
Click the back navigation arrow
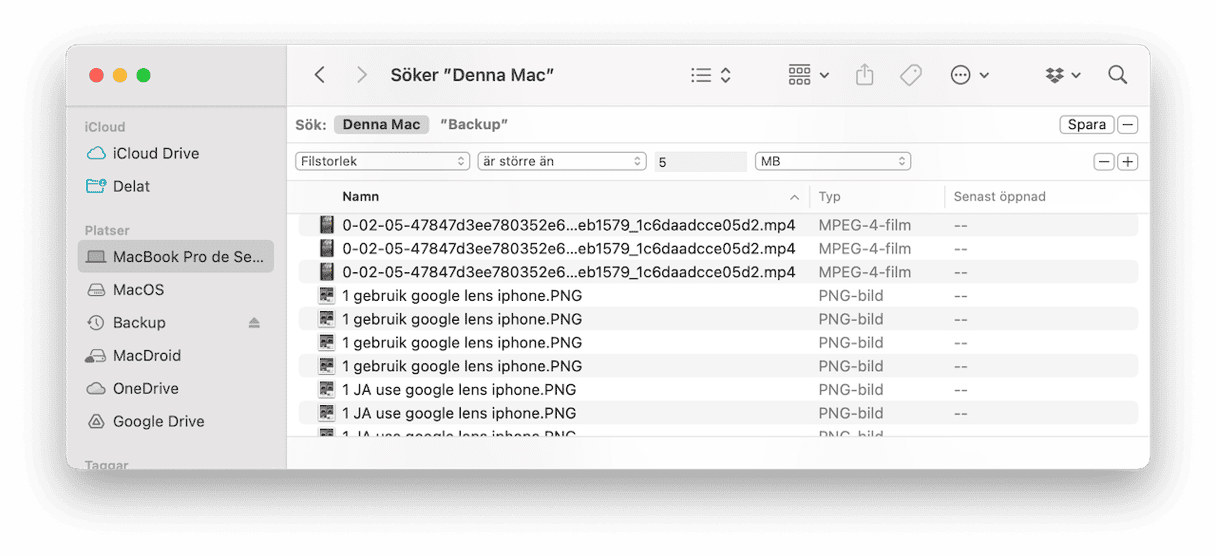pos(320,75)
